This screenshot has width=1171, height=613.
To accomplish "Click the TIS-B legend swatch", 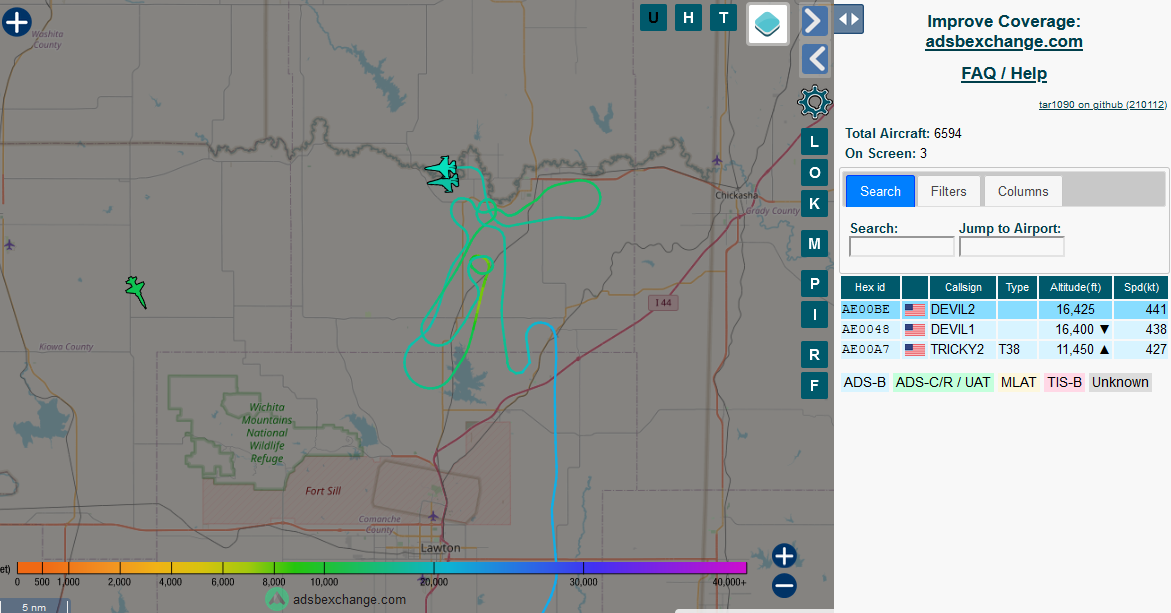I will click(x=1064, y=382).
